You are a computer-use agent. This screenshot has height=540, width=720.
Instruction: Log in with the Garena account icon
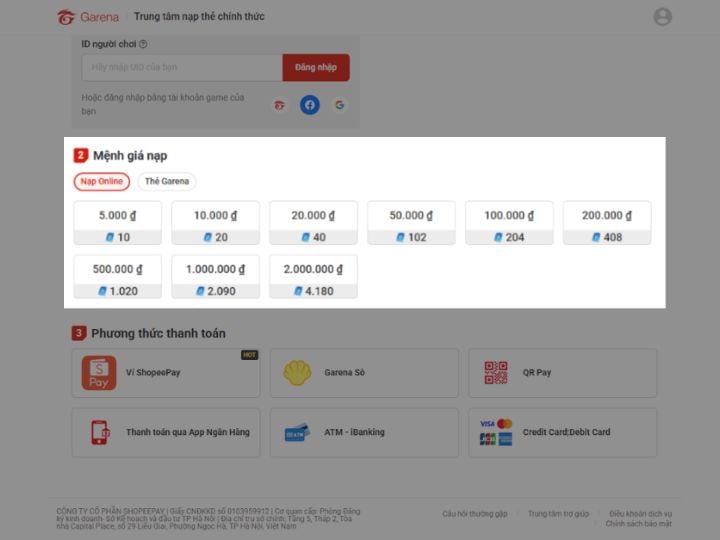coord(279,105)
